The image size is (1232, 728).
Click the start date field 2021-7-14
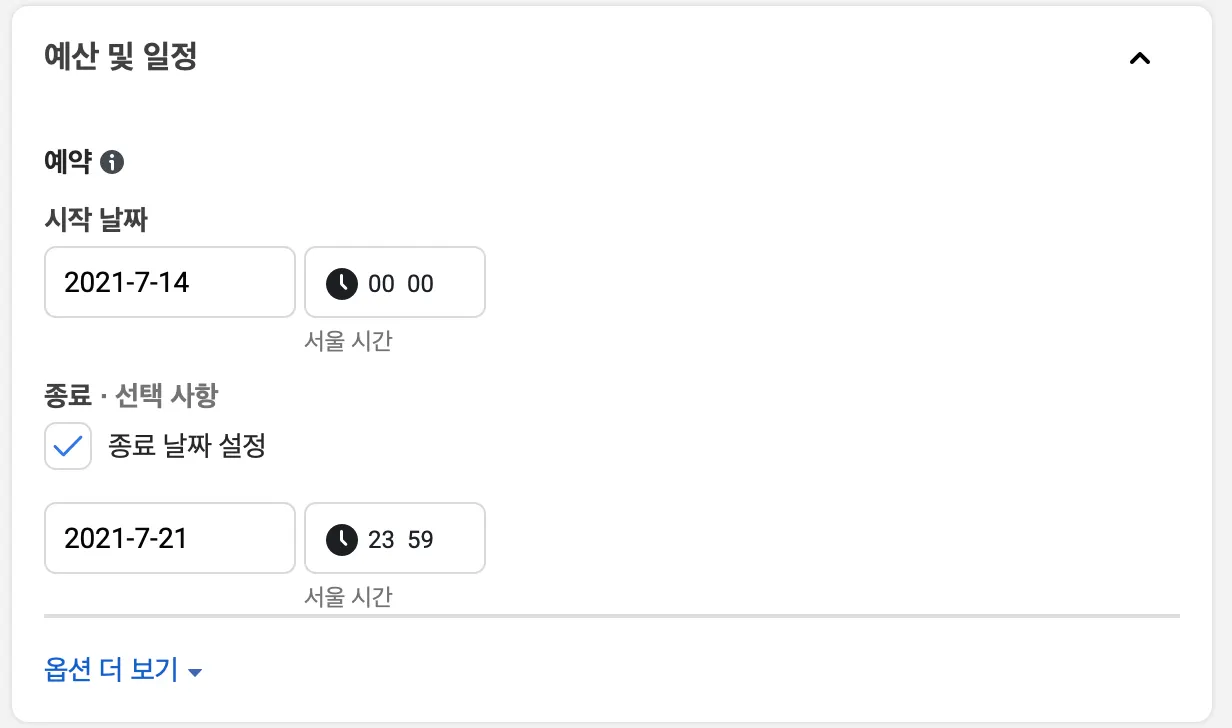click(x=170, y=283)
